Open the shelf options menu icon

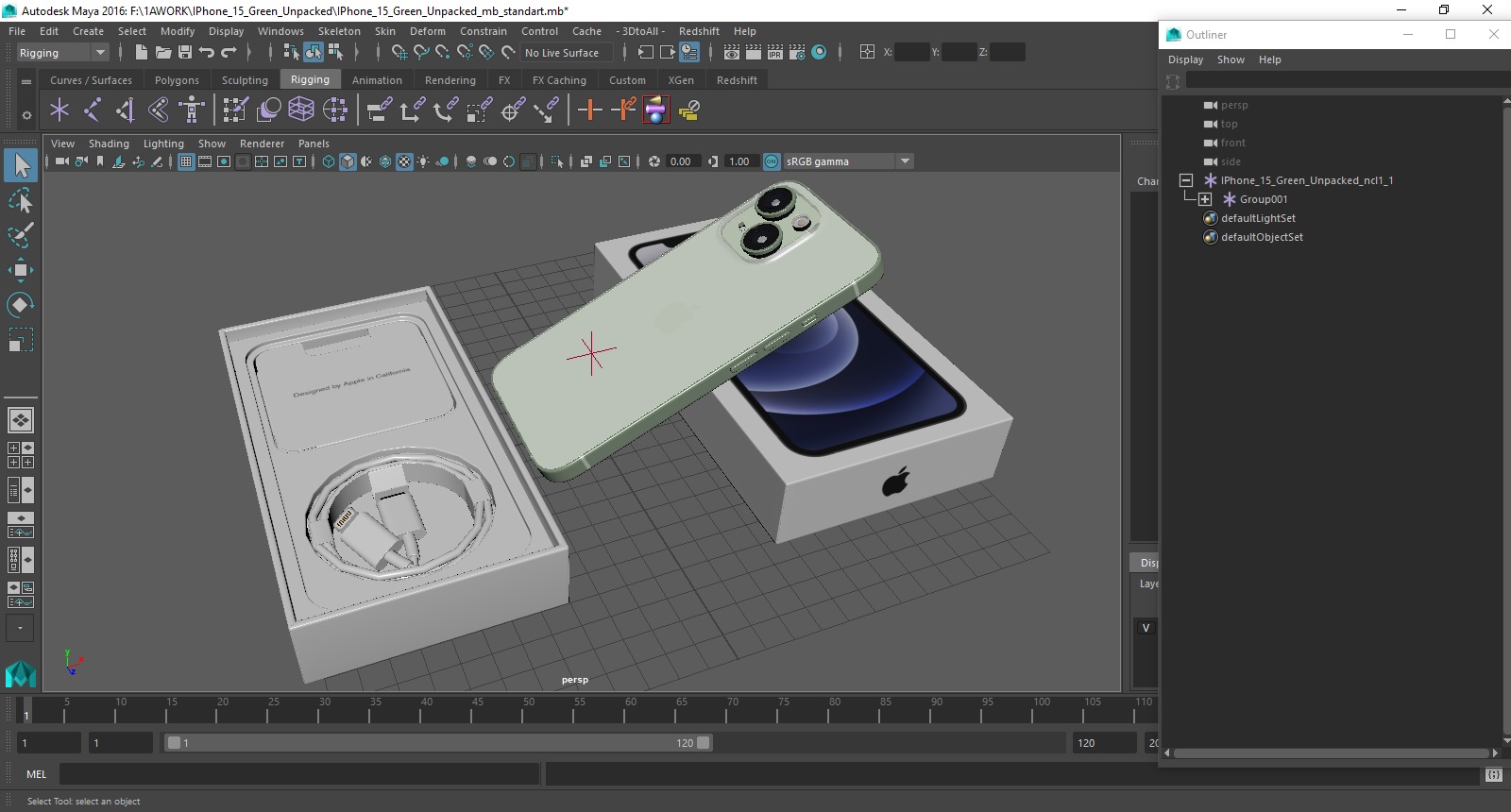(26, 81)
